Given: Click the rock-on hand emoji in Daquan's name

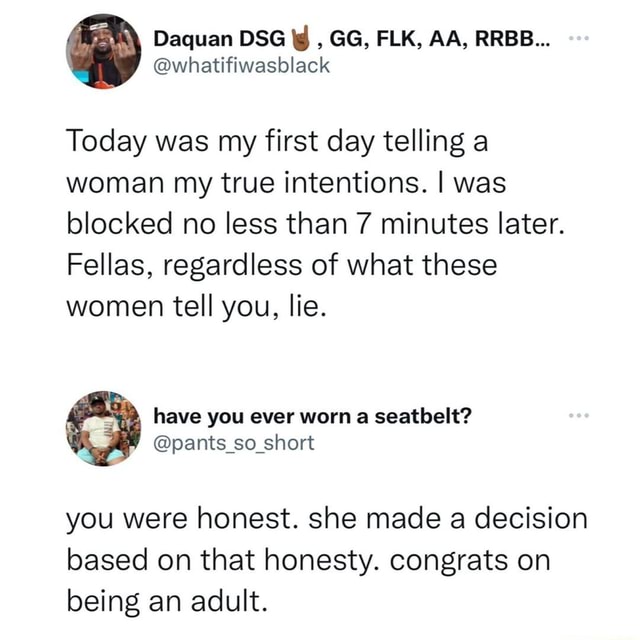Looking at the screenshot, I should (300, 38).
